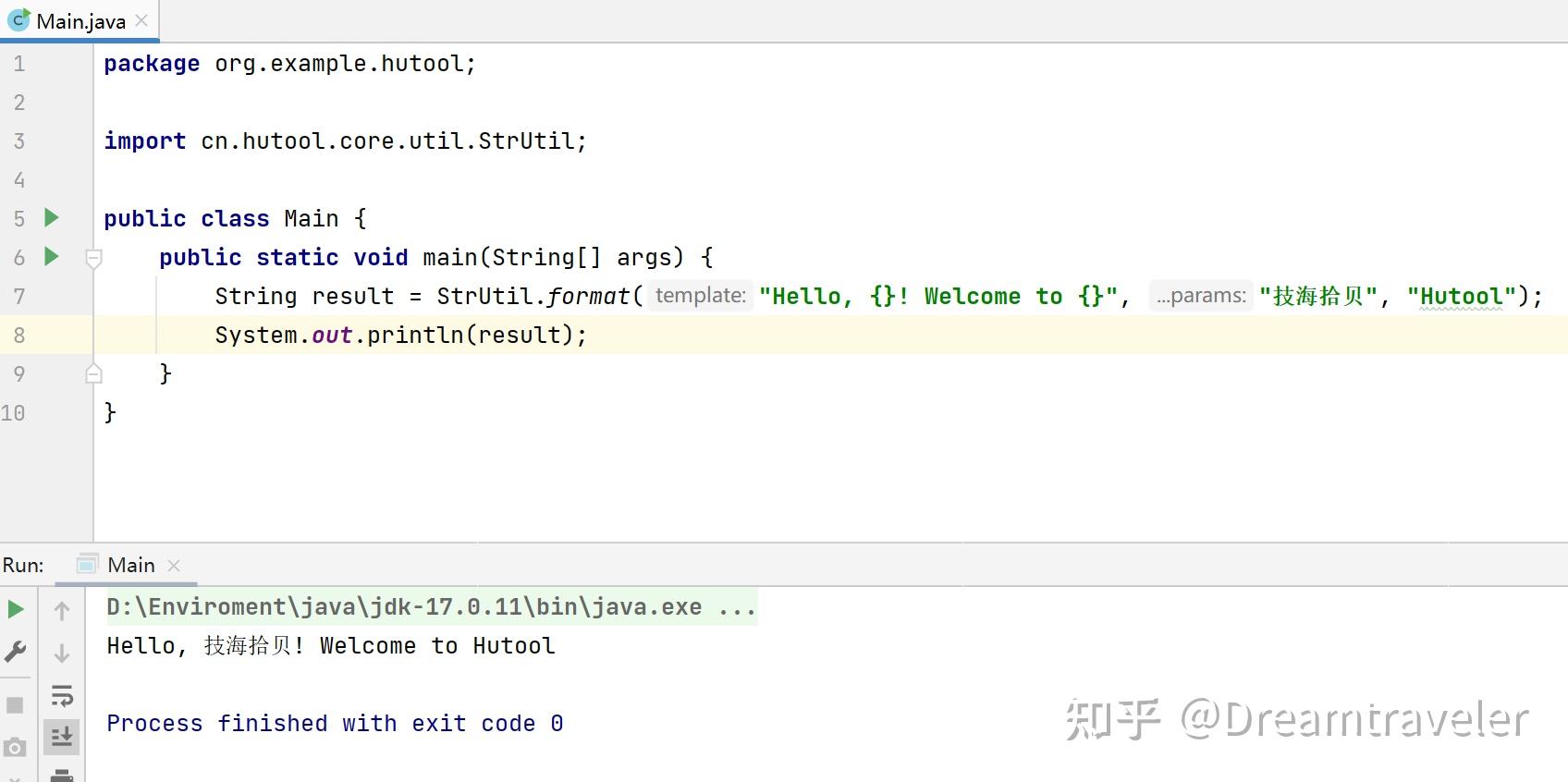Run class Main from line 5 gutter
This screenshot has height=782, width=1568.
coord(52,218)
